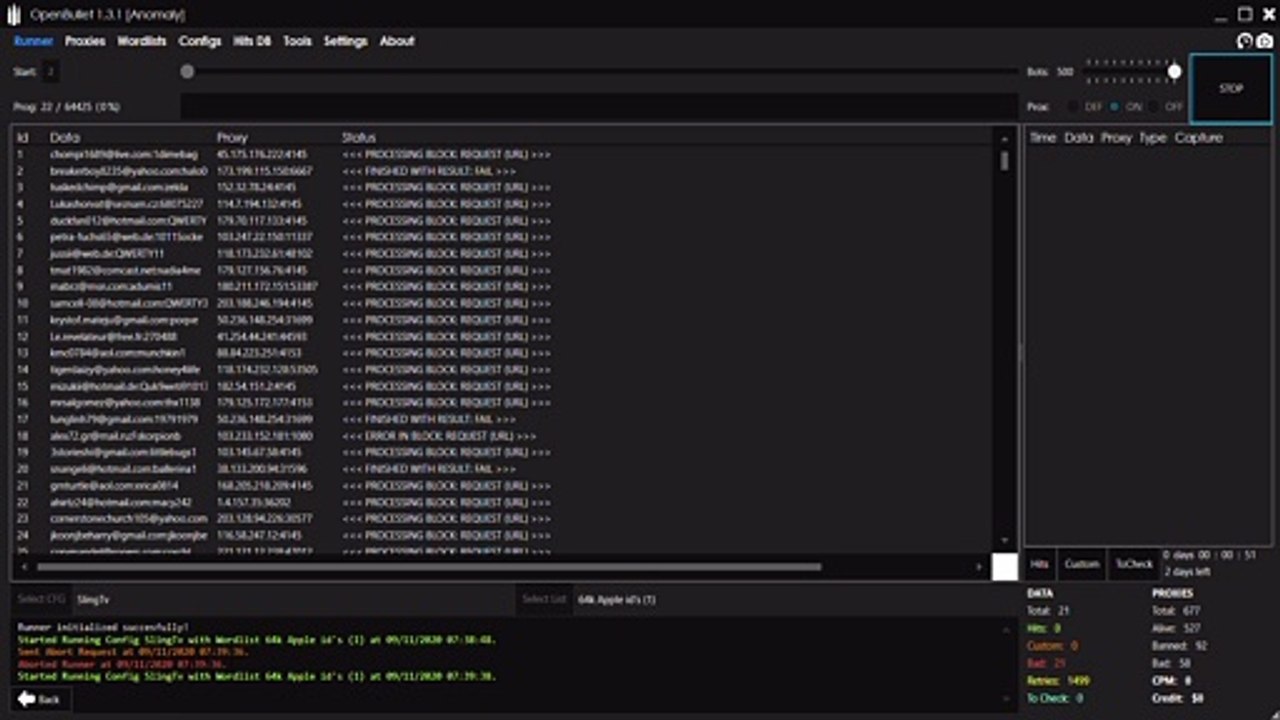Click the Credit: $0 stat
This screenshot has height=720, width=1280.
point(1178,698)
